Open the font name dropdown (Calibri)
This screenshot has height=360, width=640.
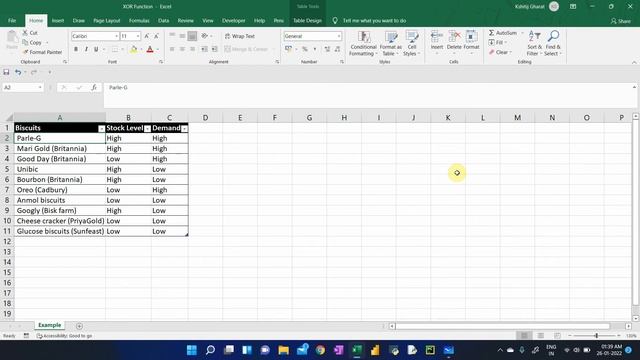pyautogui.click(x=116, y=36)
